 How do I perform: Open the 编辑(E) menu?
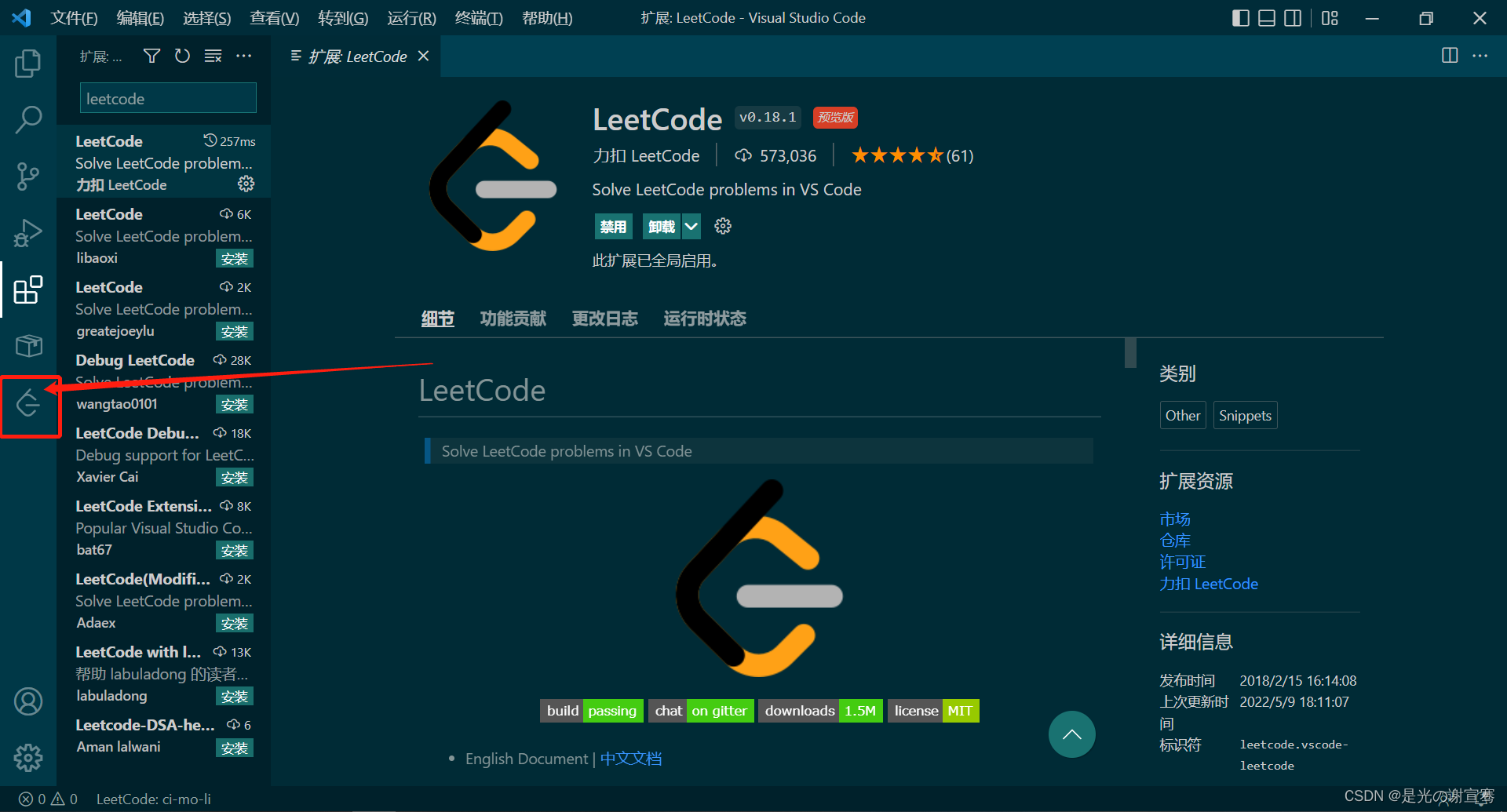(140, 18)
